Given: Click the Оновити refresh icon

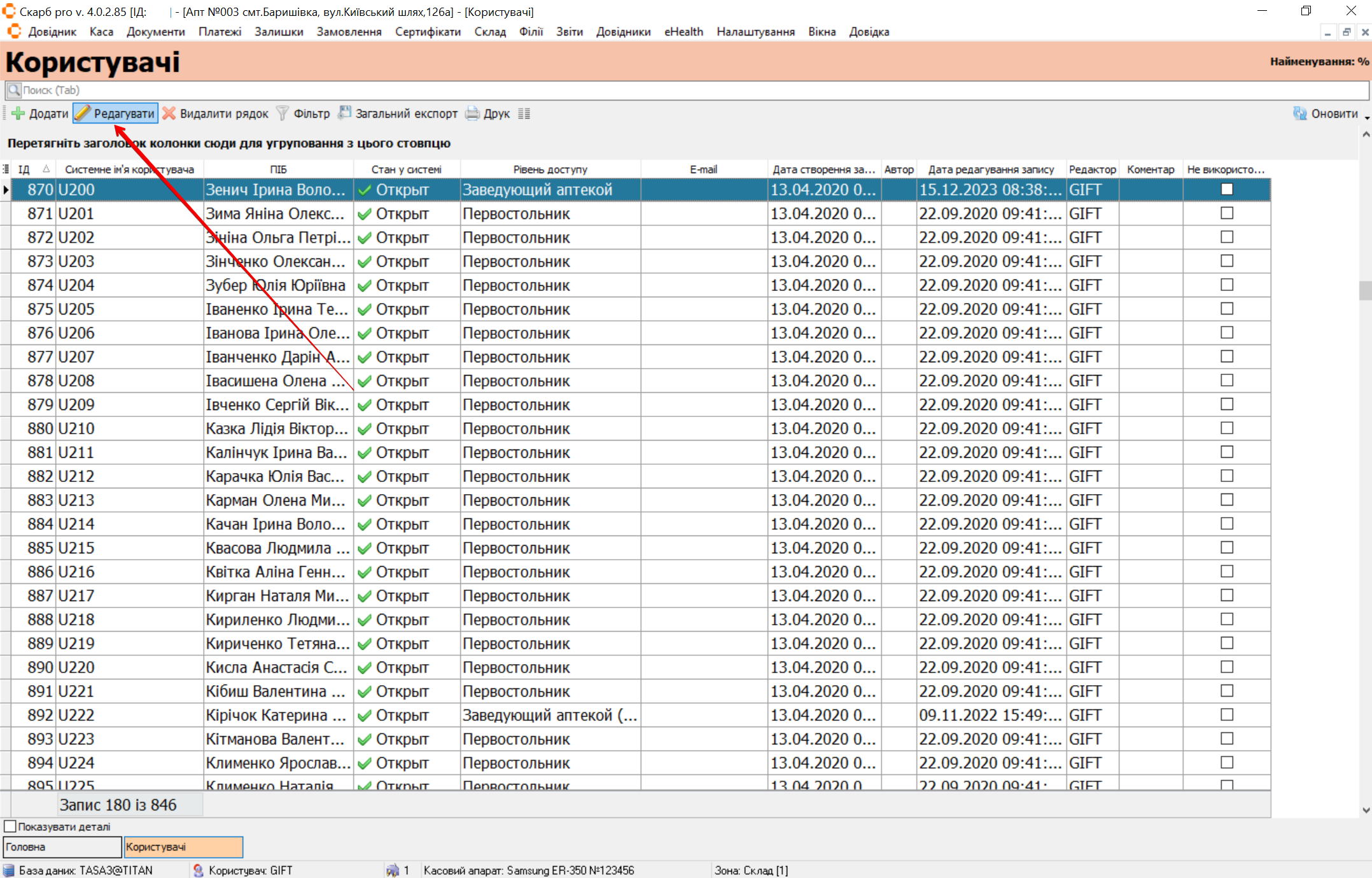Looking at the screenshot, I should tap(1299, 113).
